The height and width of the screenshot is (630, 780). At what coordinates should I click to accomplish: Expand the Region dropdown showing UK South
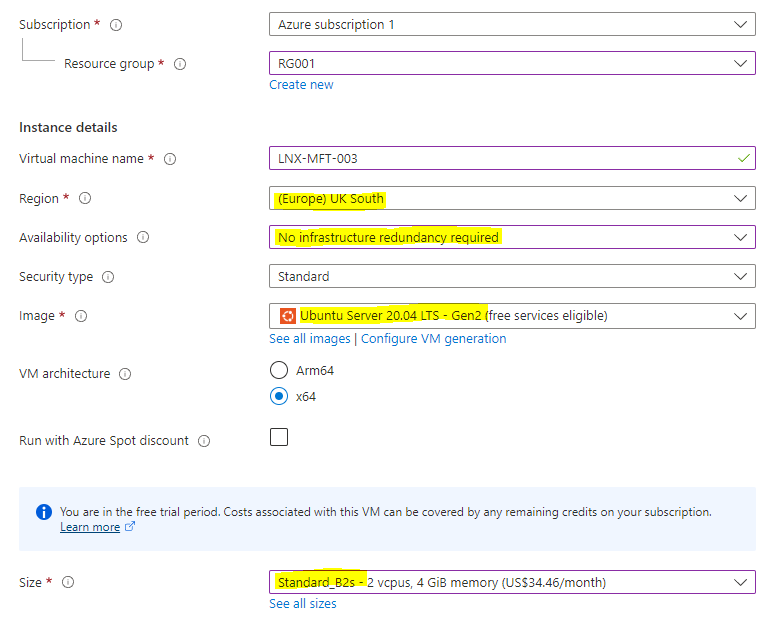pyautogui.click(x=512, y=198)
